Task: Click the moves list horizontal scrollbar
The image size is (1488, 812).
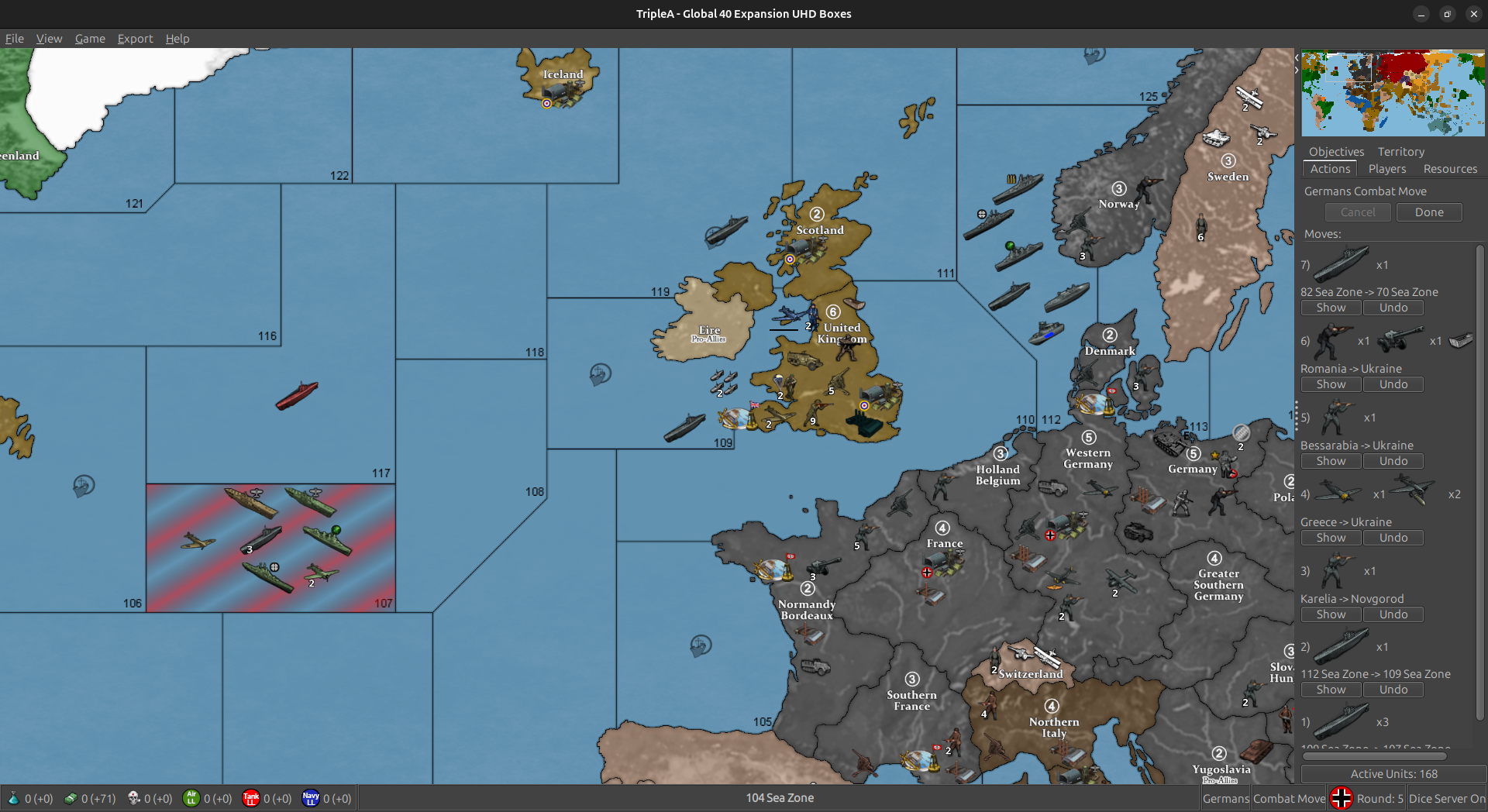Action: [1374, 756]
